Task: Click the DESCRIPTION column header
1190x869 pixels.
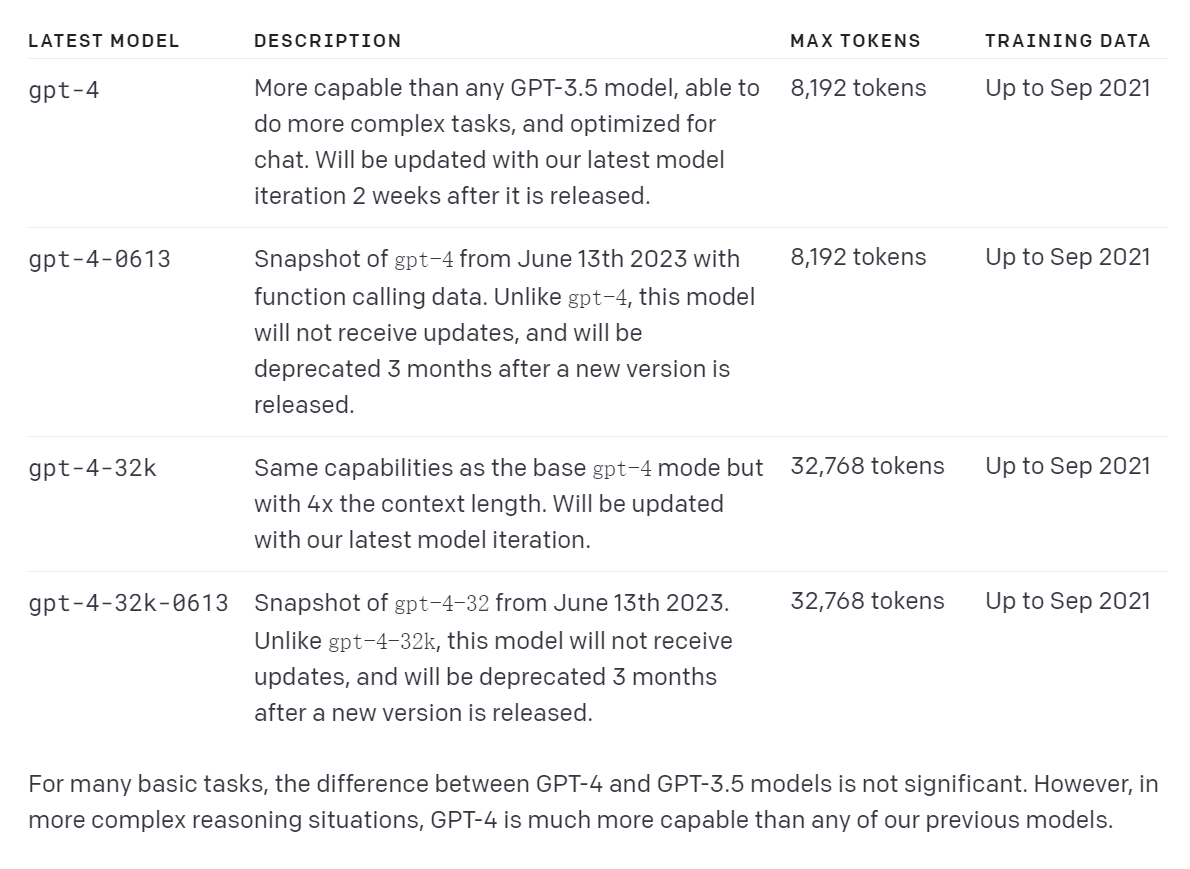Action: pos(328,41)
